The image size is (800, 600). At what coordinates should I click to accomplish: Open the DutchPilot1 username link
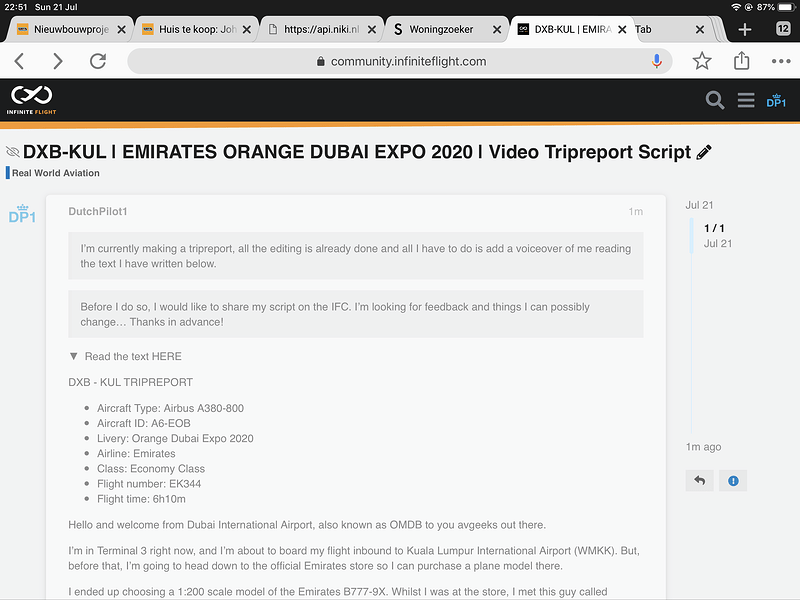(98, 211)
